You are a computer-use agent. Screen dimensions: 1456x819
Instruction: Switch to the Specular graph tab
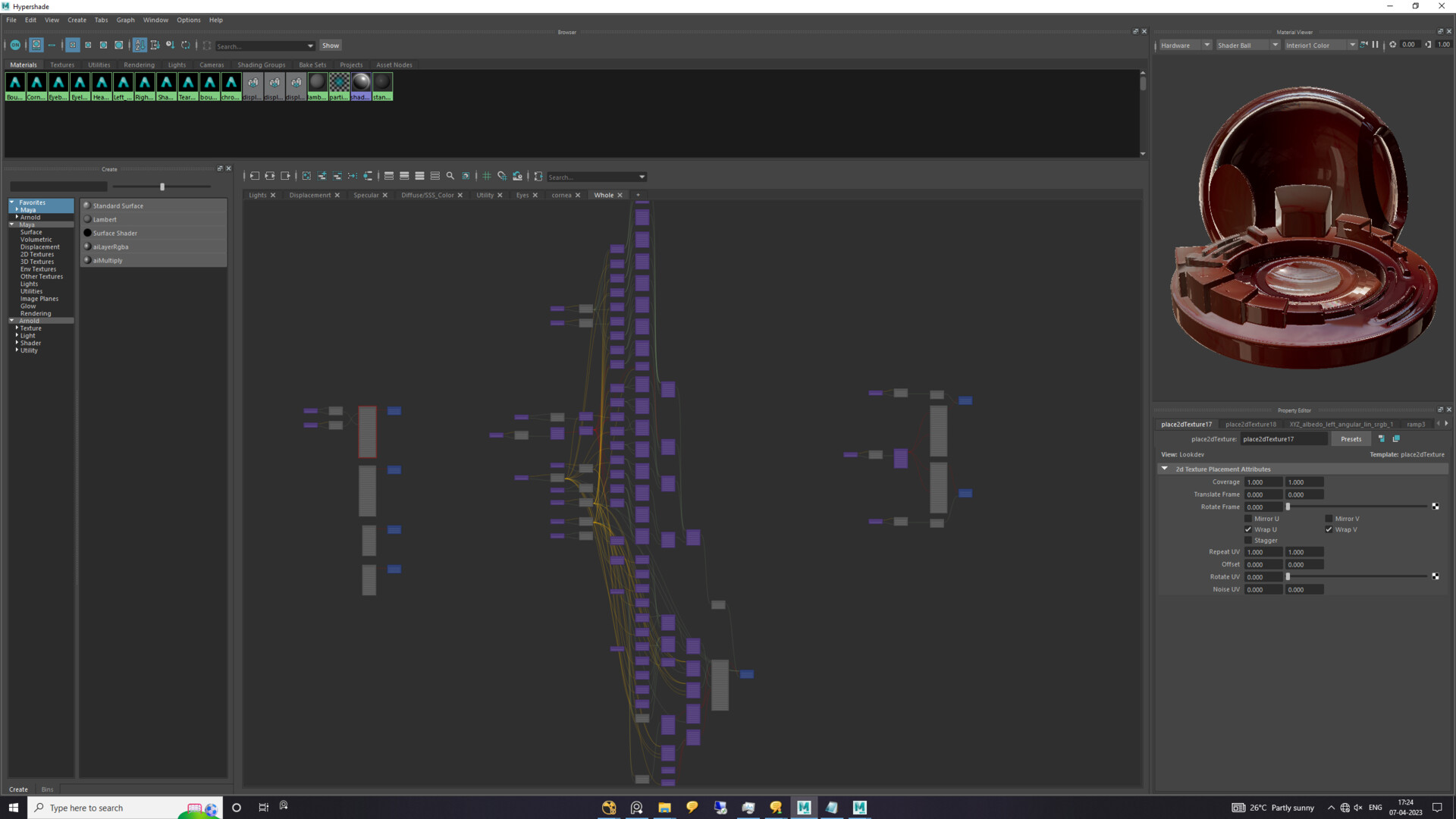(x=366, y=195)
